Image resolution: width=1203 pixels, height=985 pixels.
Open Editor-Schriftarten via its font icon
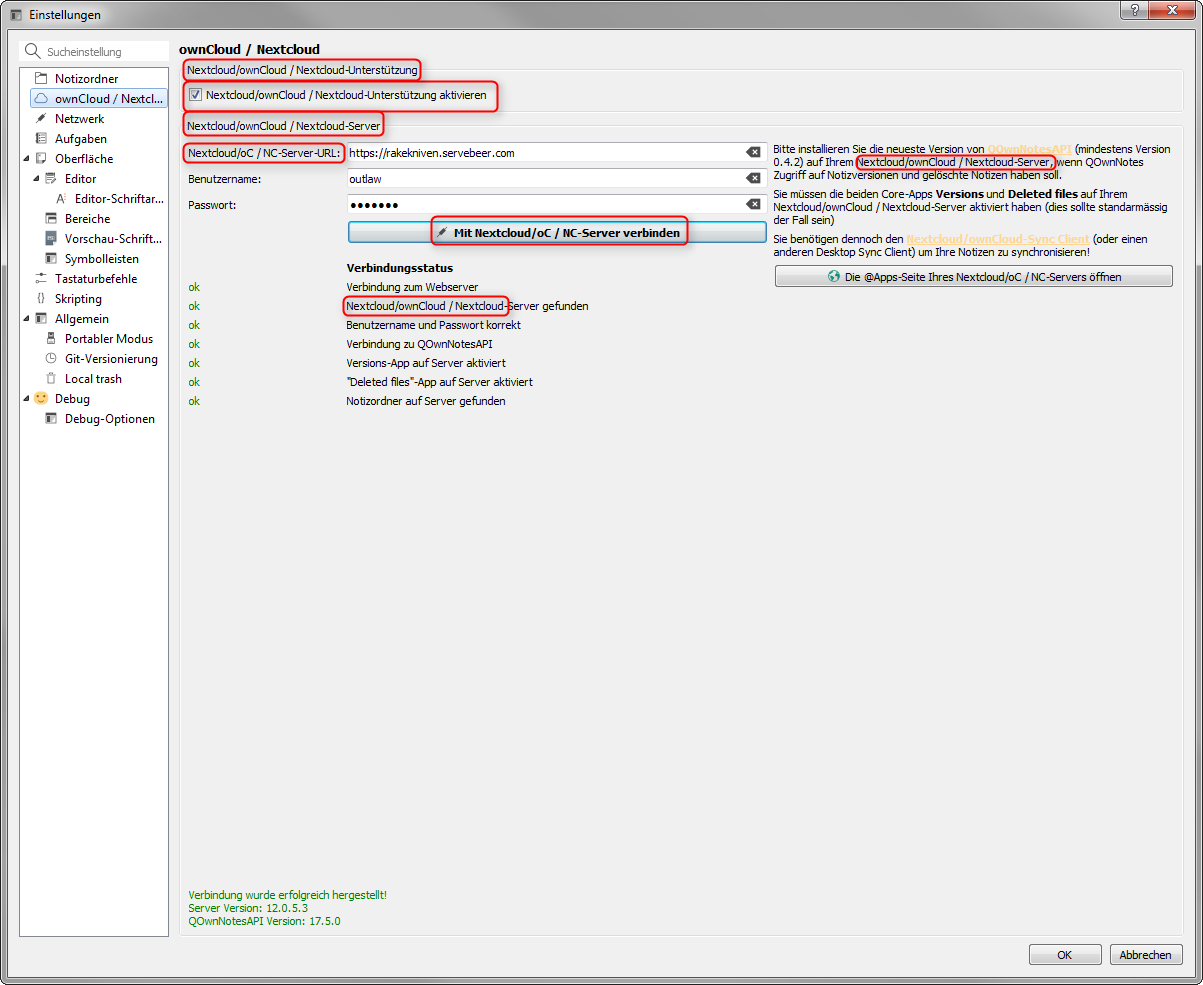(x=61, y=198)
